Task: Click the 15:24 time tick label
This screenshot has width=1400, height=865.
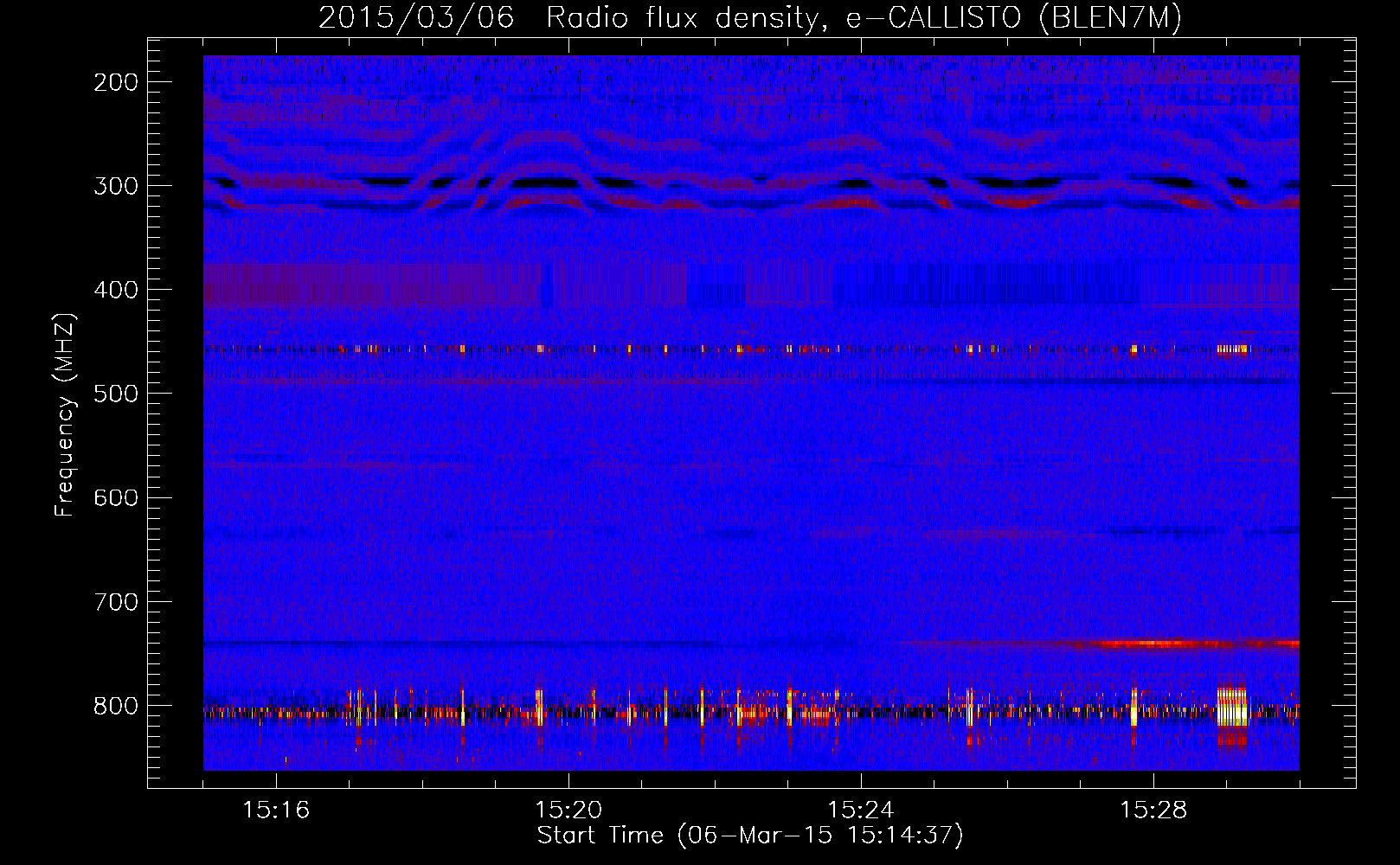Action: [861, 811]
